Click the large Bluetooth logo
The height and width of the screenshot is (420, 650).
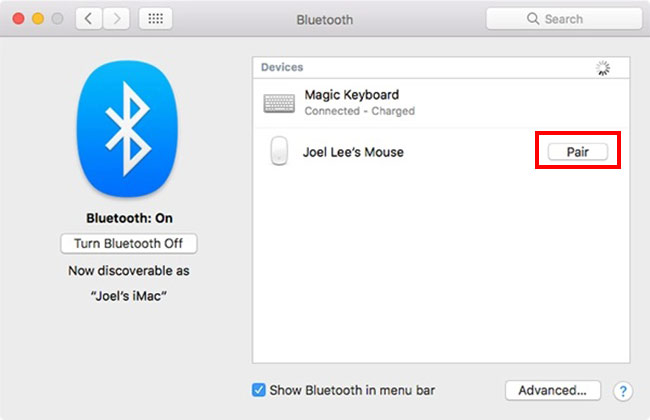coord(128,129)
